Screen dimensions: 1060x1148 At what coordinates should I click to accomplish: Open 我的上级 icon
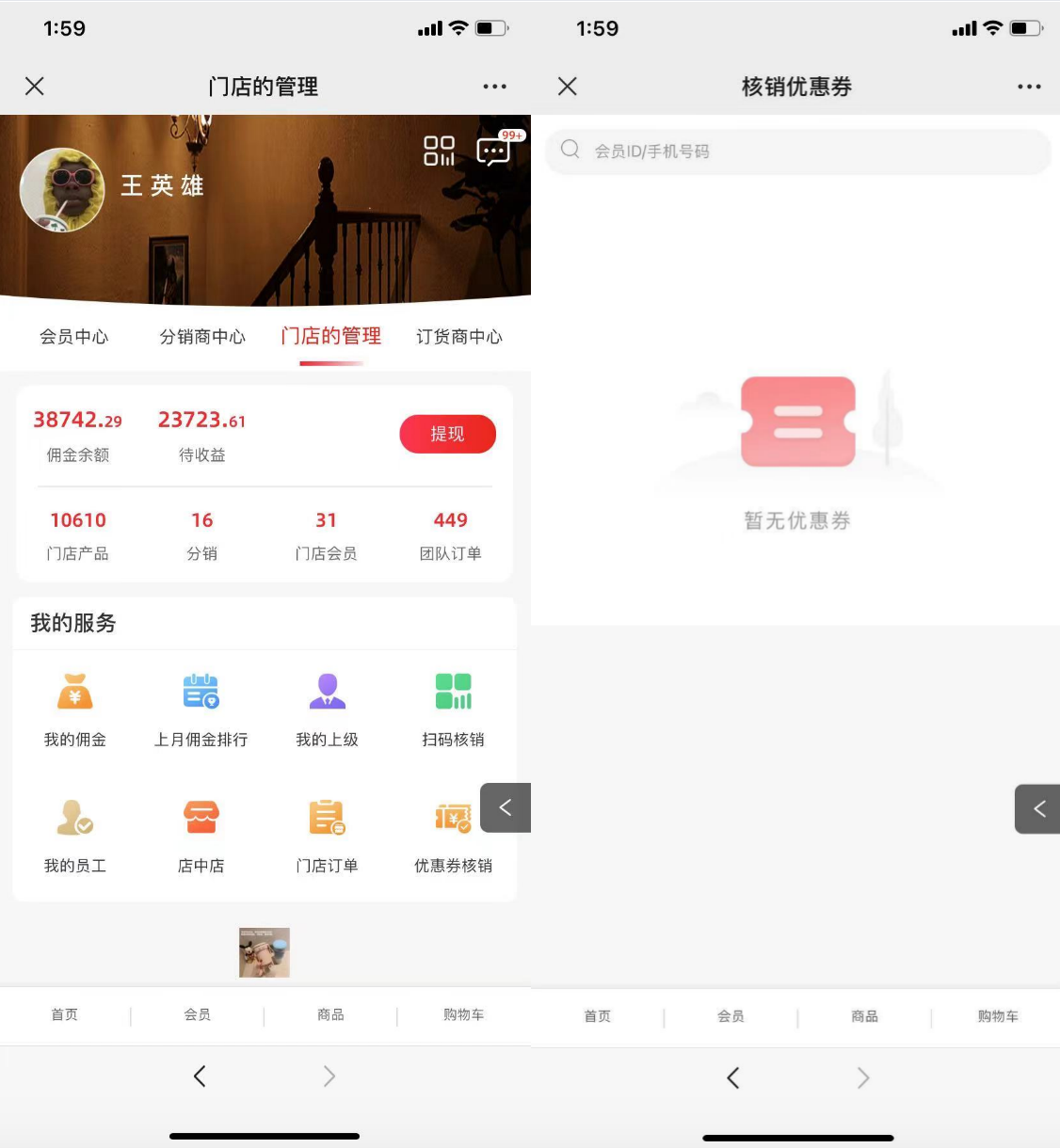point(327,706)
